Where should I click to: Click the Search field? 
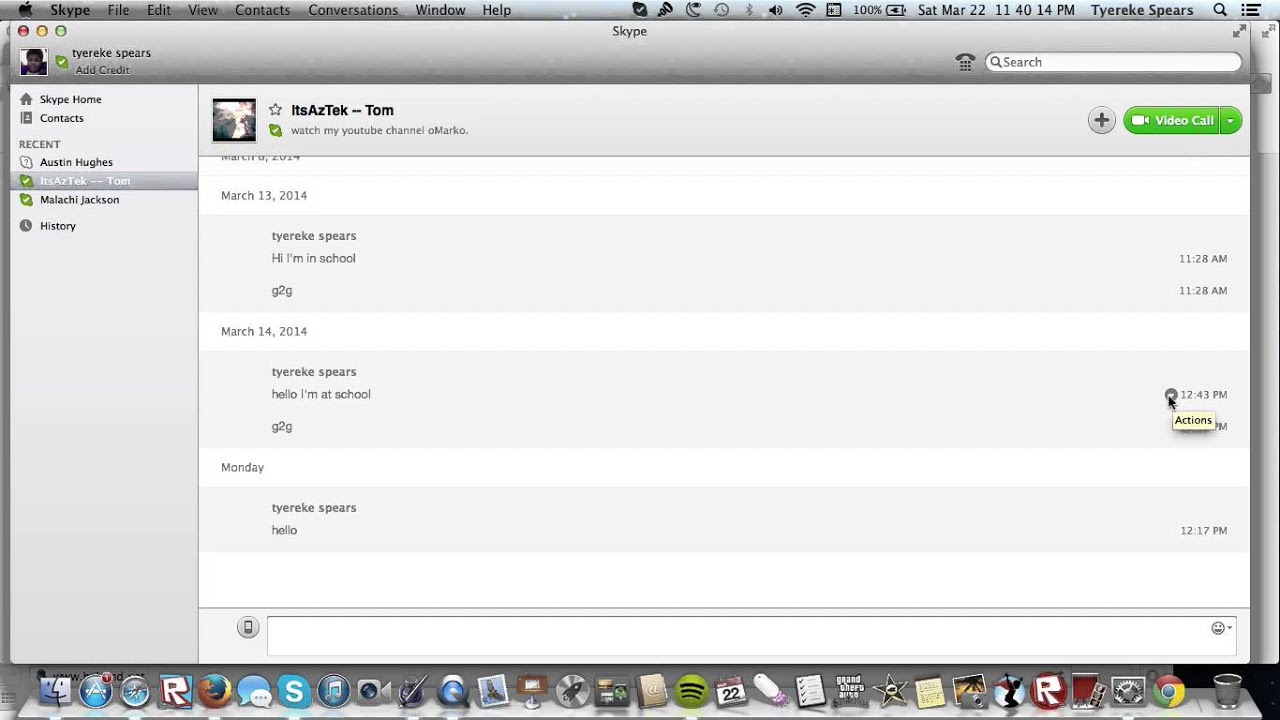pos(1113,62)
